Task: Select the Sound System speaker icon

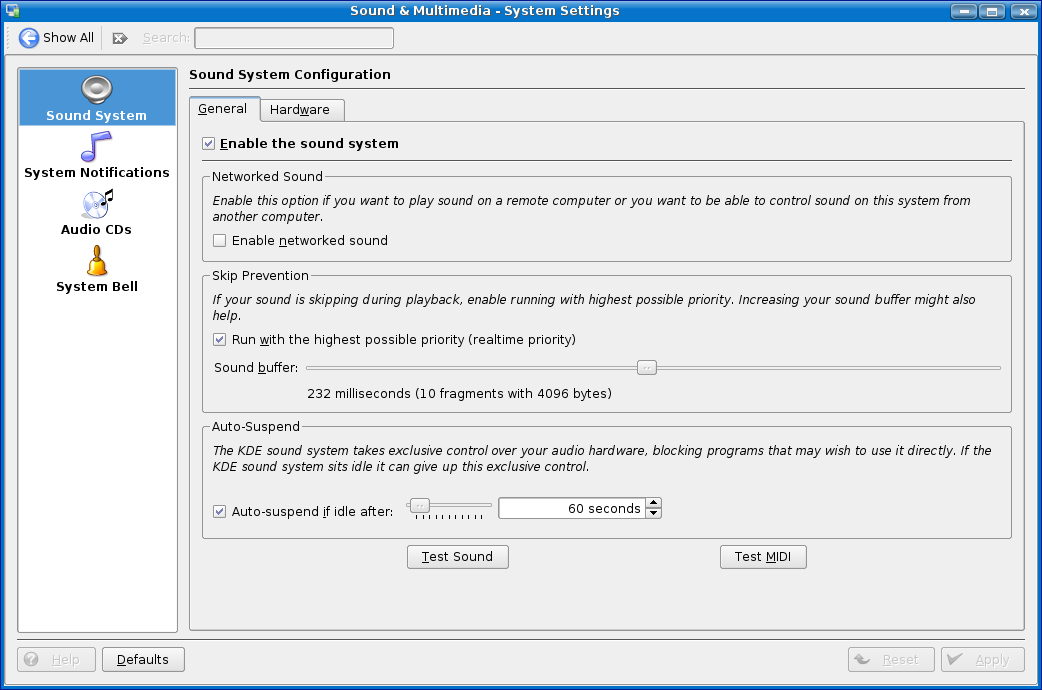Action: tap(96, 89)
